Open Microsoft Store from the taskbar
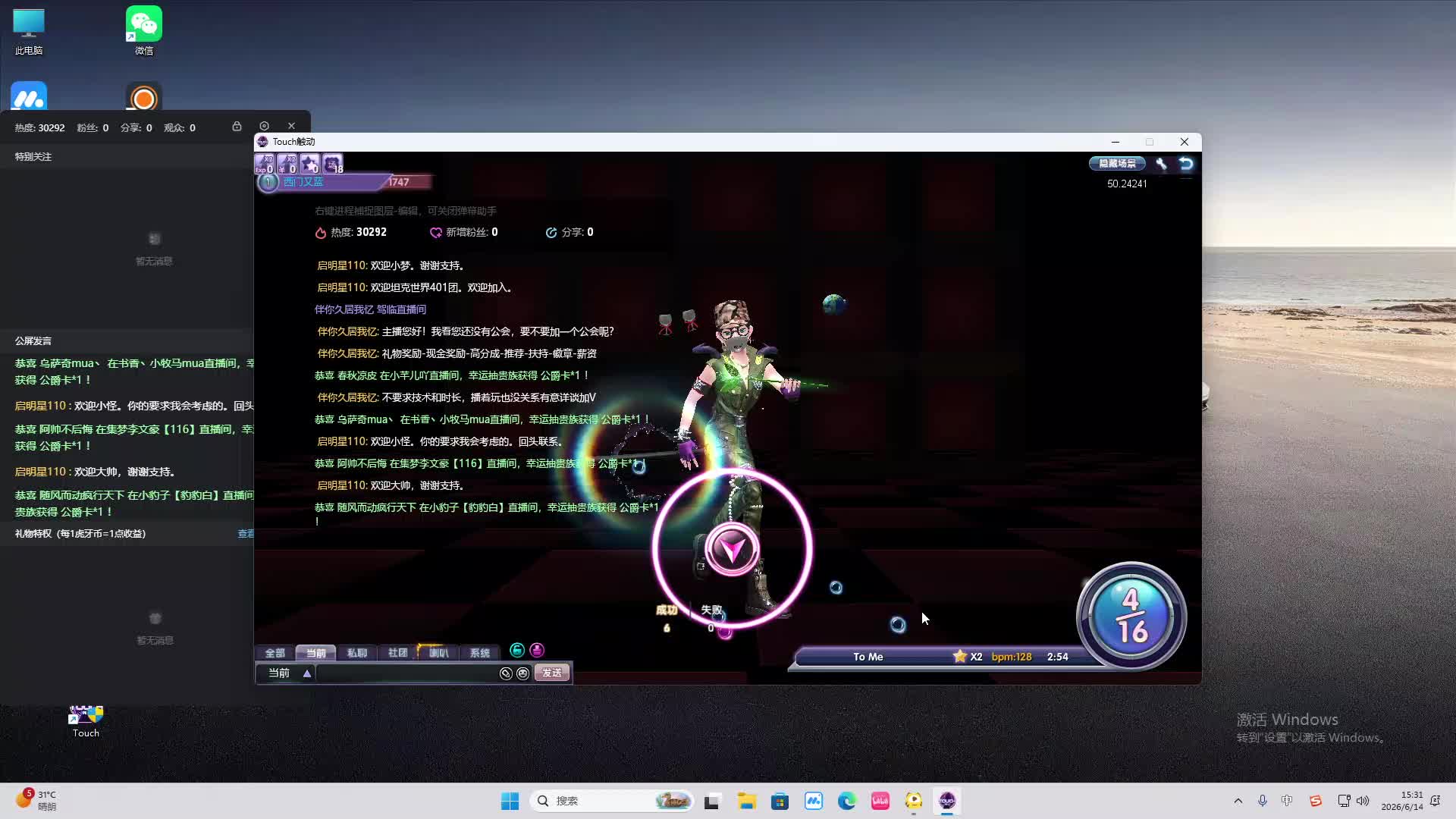Viewport: 1456px width, 819px height. pyautogui.click(x=780, y=801)
